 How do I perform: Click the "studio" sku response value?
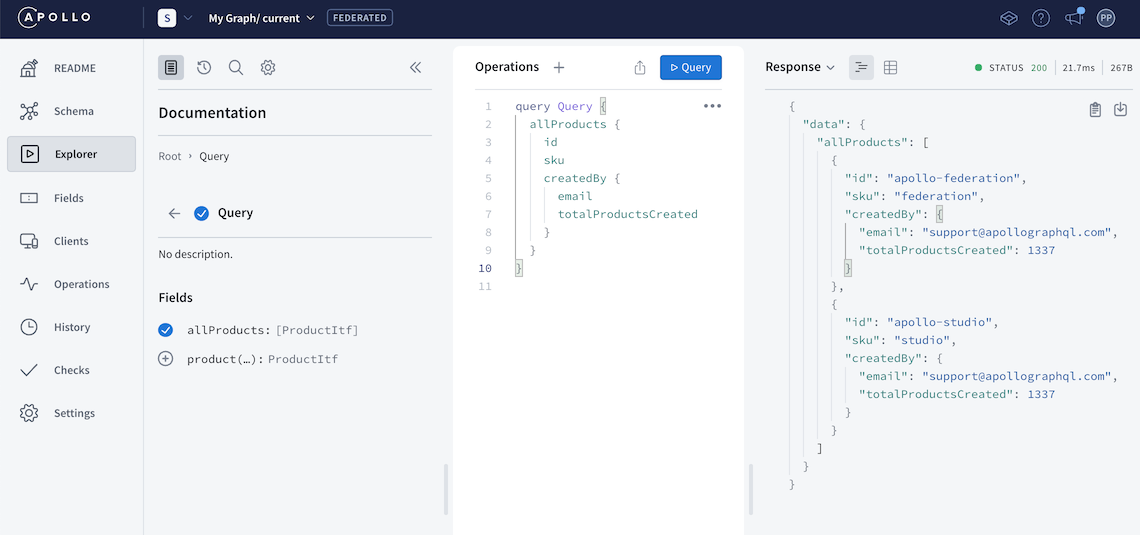[x=924, y=340]
